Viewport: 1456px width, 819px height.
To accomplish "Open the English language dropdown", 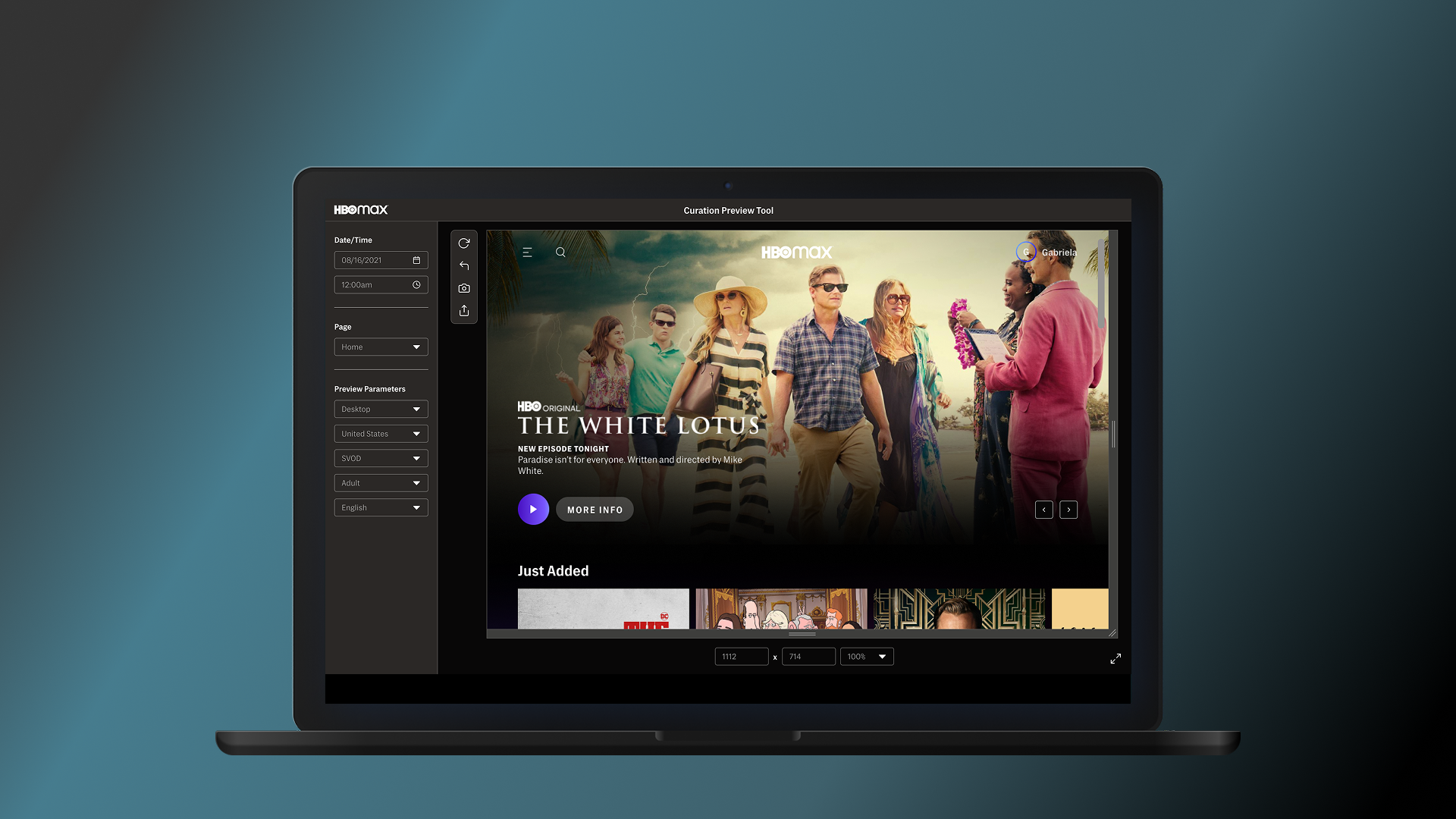I will pos(381,508).
